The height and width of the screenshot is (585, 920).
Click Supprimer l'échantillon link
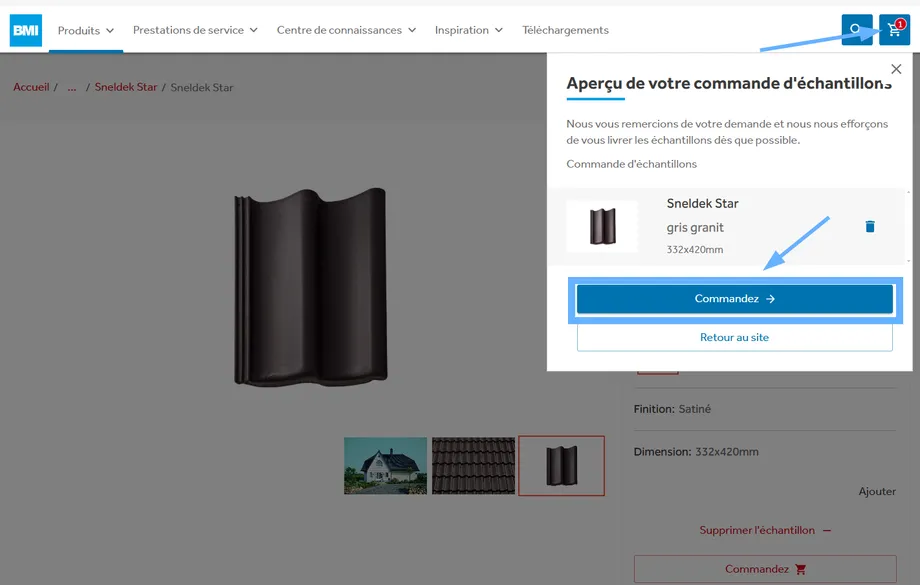(x=765, y=530)
